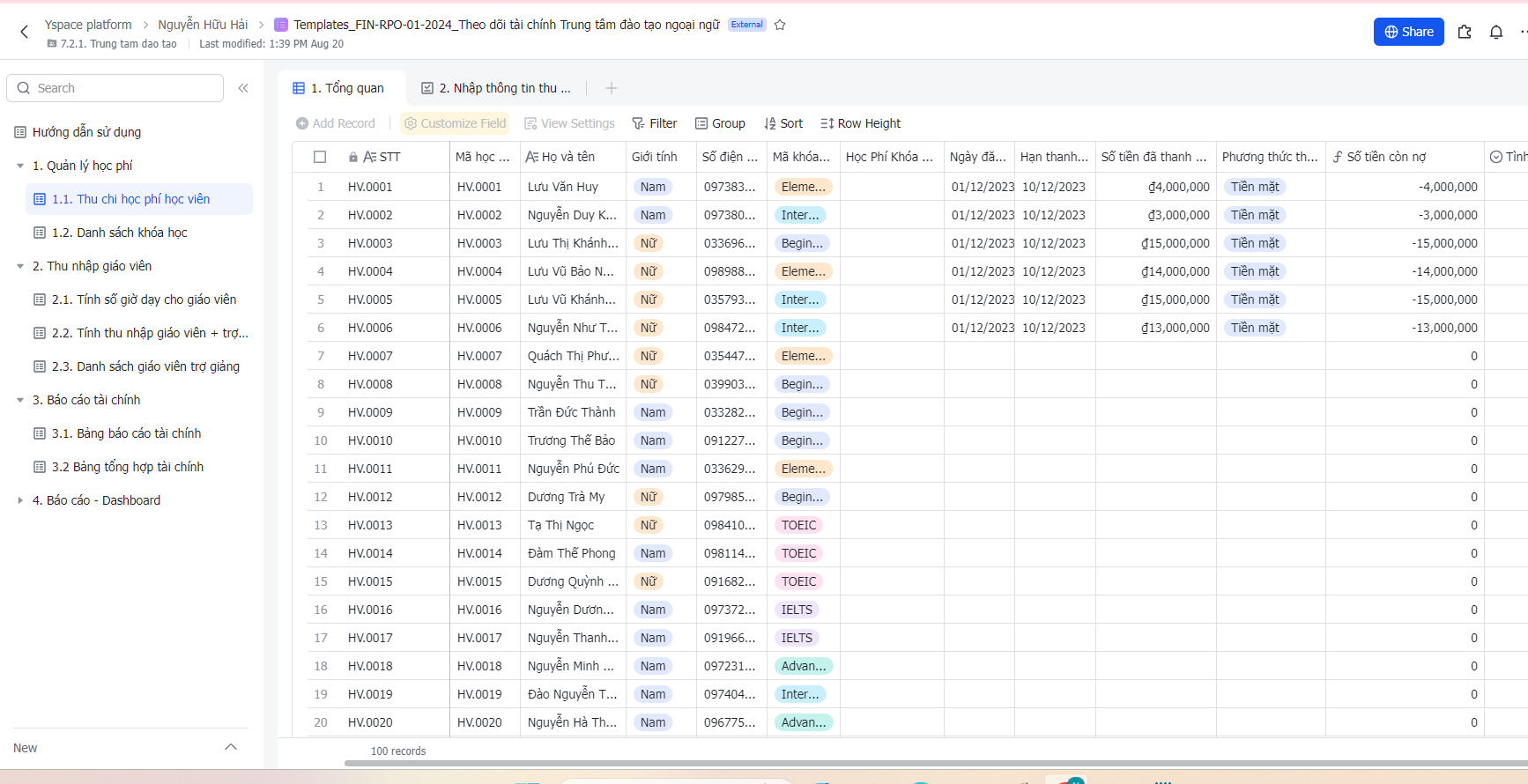Expand the '4. Báo cáo - Dashboard' section
This screenshot has height=784, width=1528.
pyautogui.click(x=20, y=500)
